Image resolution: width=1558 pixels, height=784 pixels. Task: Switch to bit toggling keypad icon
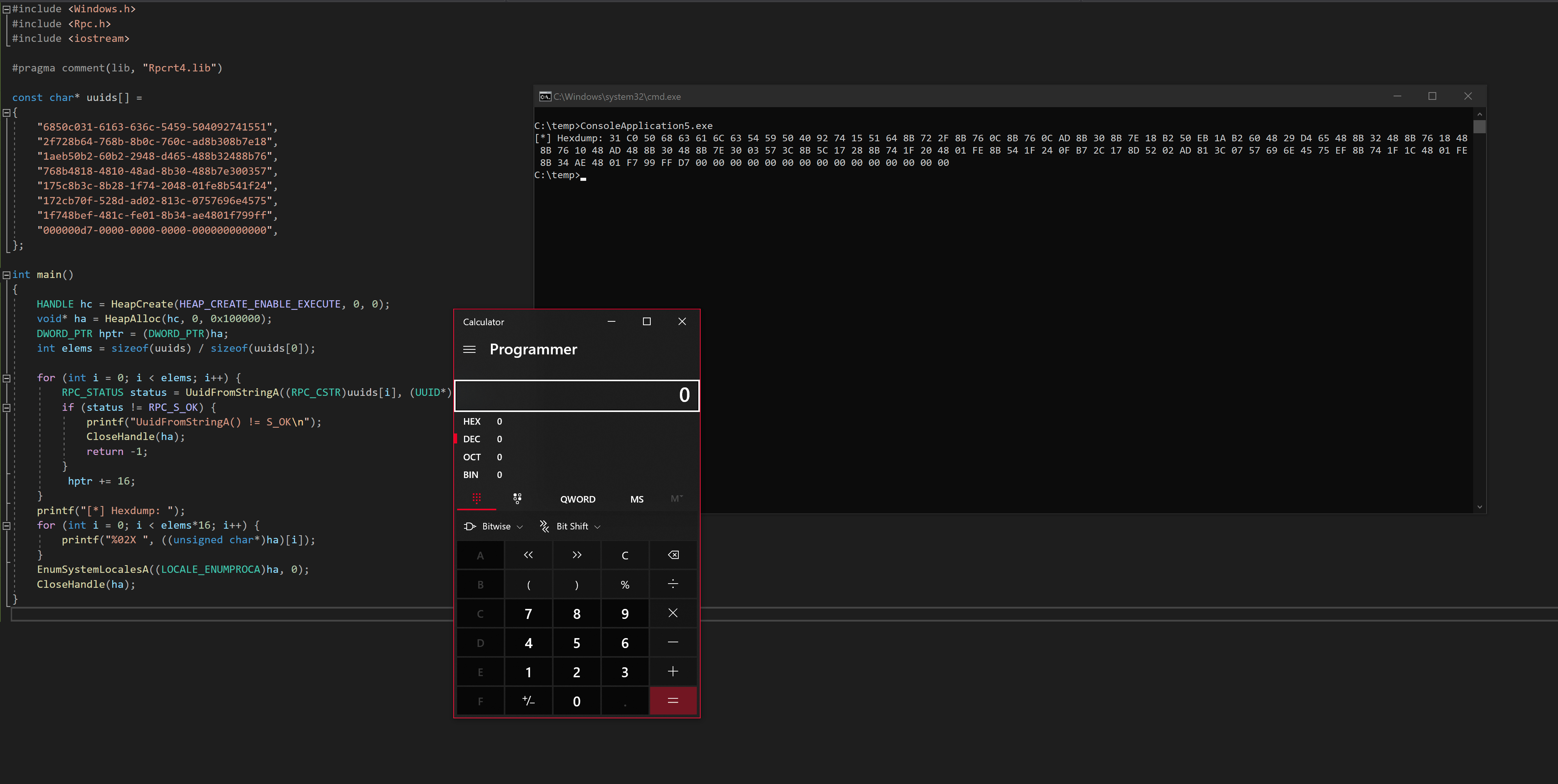pyautogui.click(x=517, y=499)
